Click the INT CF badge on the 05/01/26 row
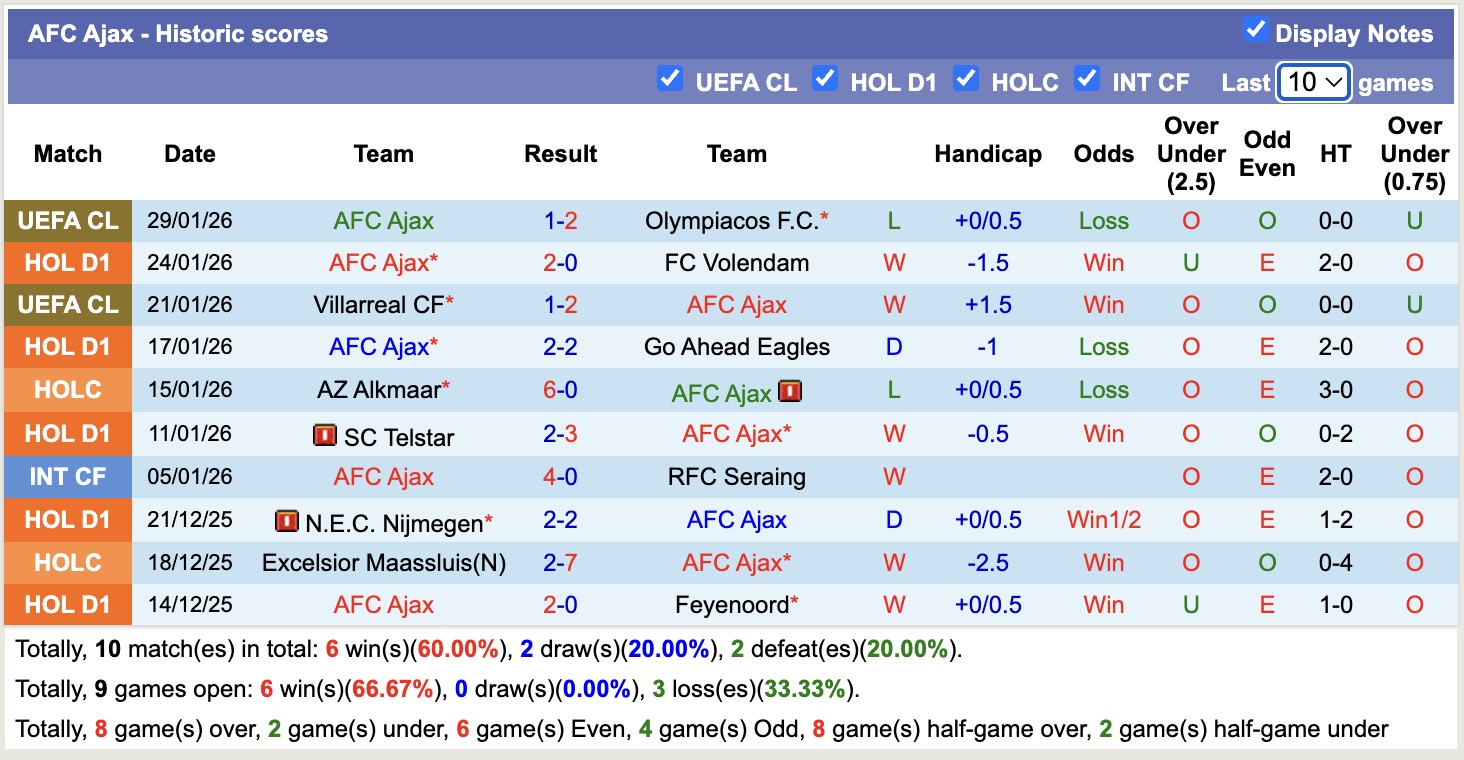The width and height of the screenshot is (1464, 760). click(x=67, y=477)
